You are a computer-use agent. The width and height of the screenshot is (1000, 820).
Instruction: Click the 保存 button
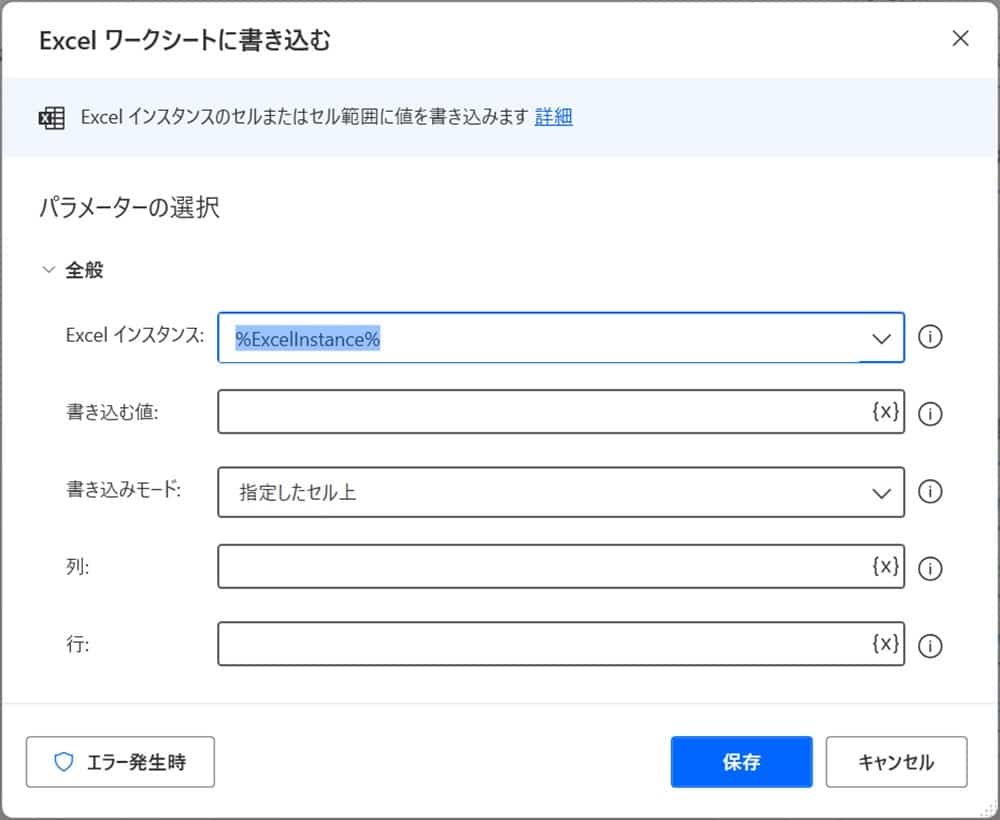coord(741,762)
